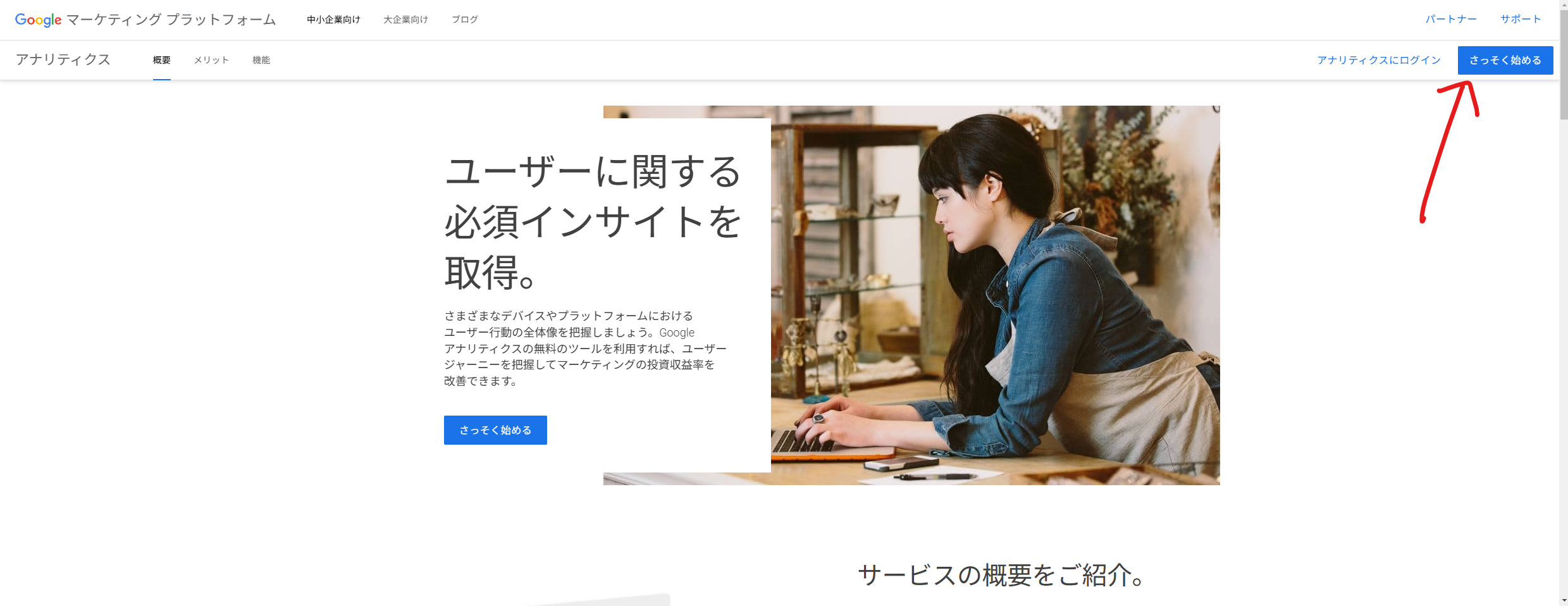Click the scrollbar up arrow
The image size is (1568, 606).
[1564, 4]
